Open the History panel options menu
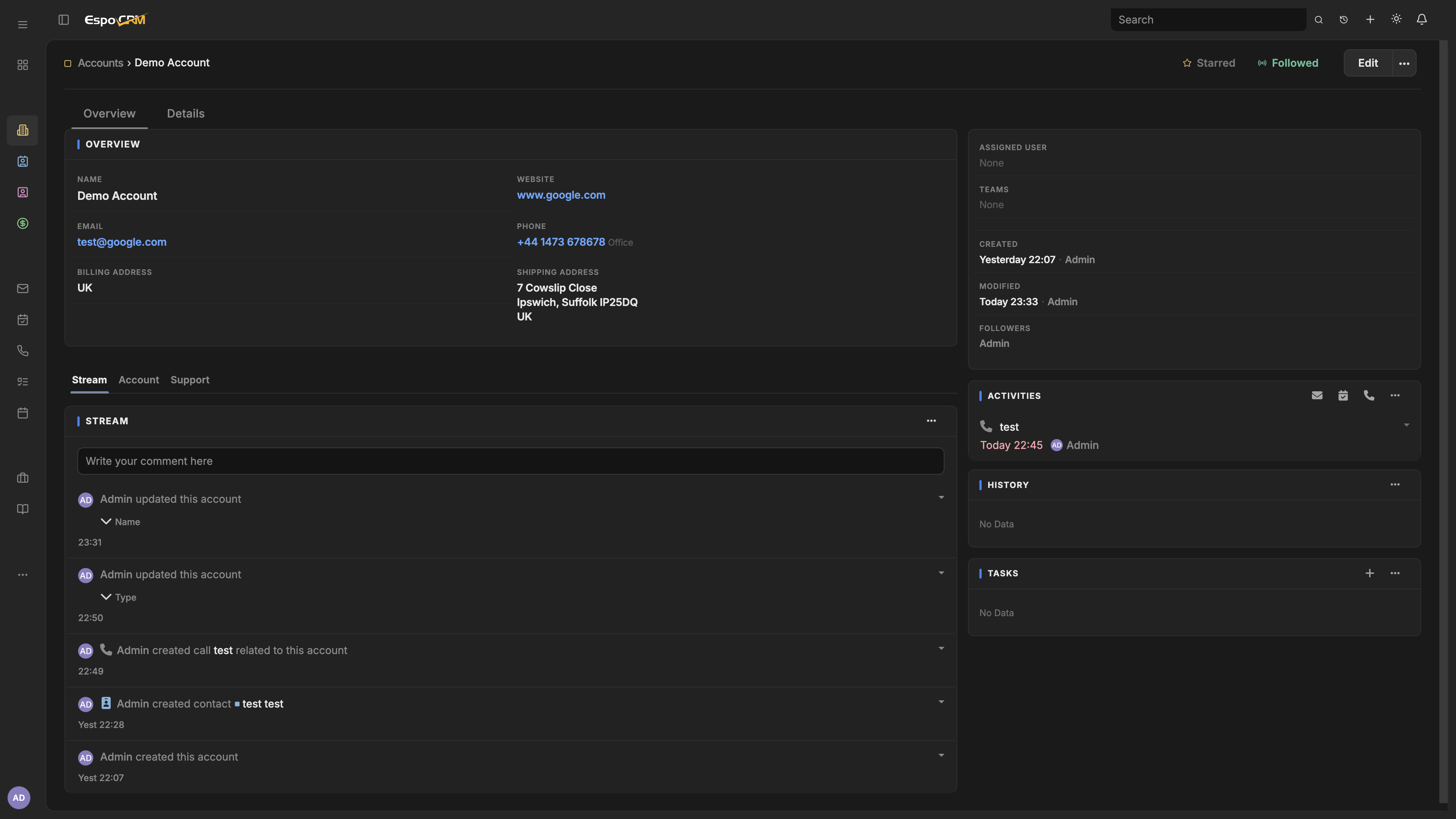 tap(1395, 485)
